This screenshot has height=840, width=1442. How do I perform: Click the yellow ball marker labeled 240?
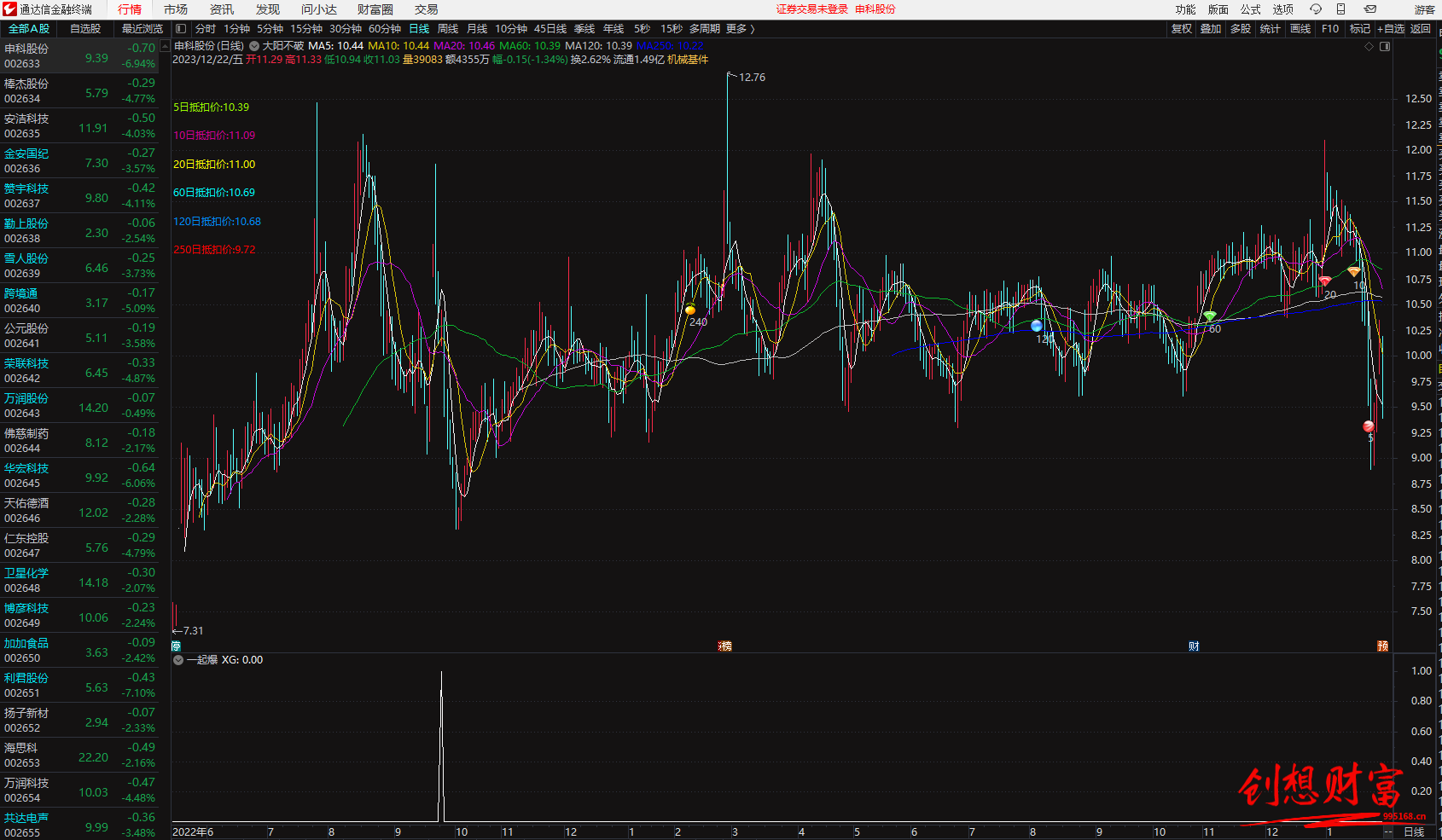(x=689, y=310)
